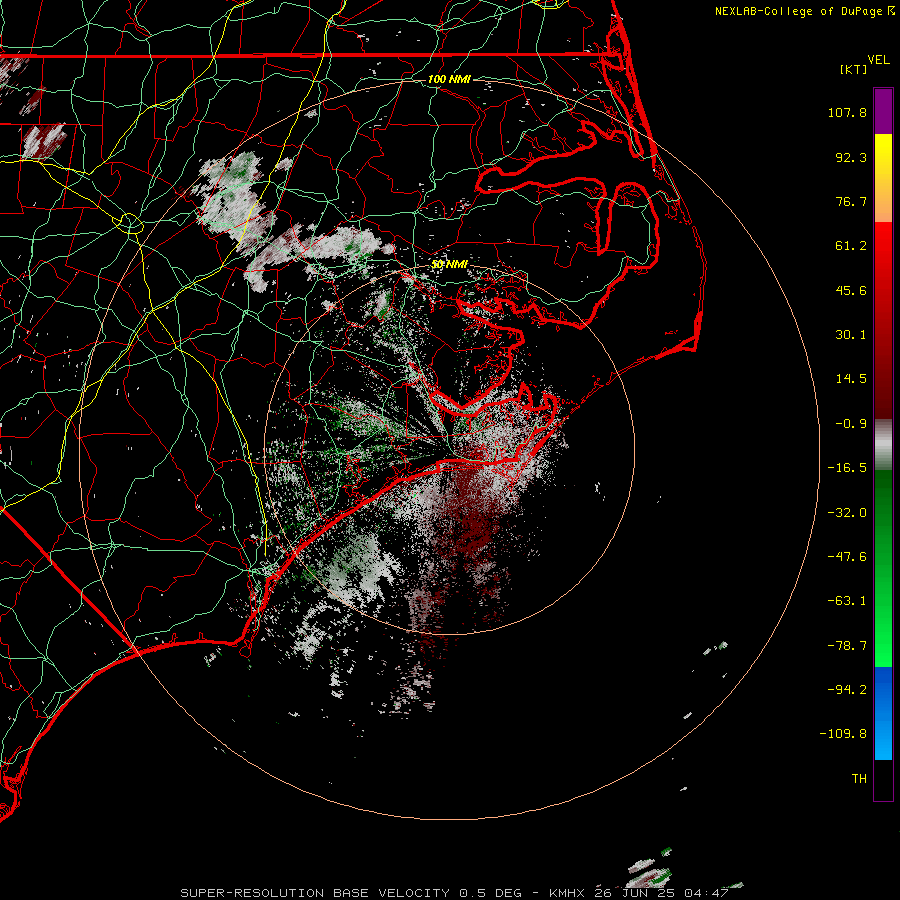
Task: Click the TH label on the legend
Action: [x=859, y=779]
